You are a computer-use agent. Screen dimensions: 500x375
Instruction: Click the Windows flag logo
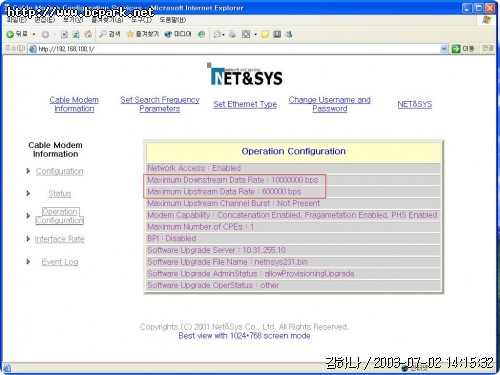[x=487, y=20]
